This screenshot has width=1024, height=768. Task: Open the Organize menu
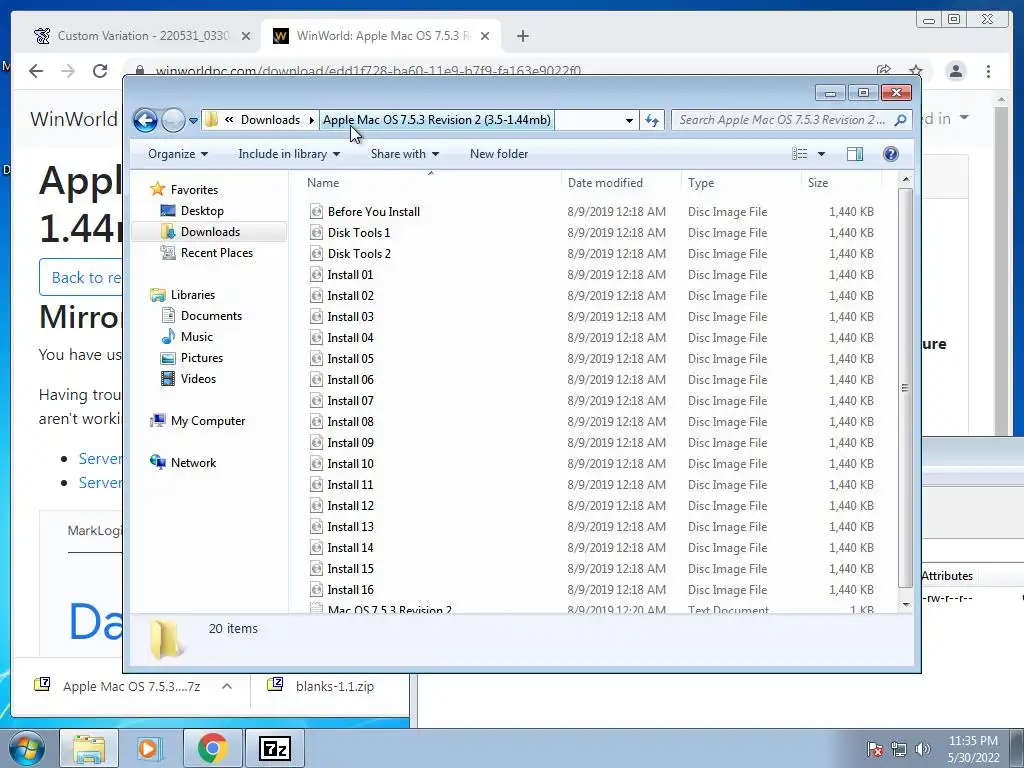point(178,154)
